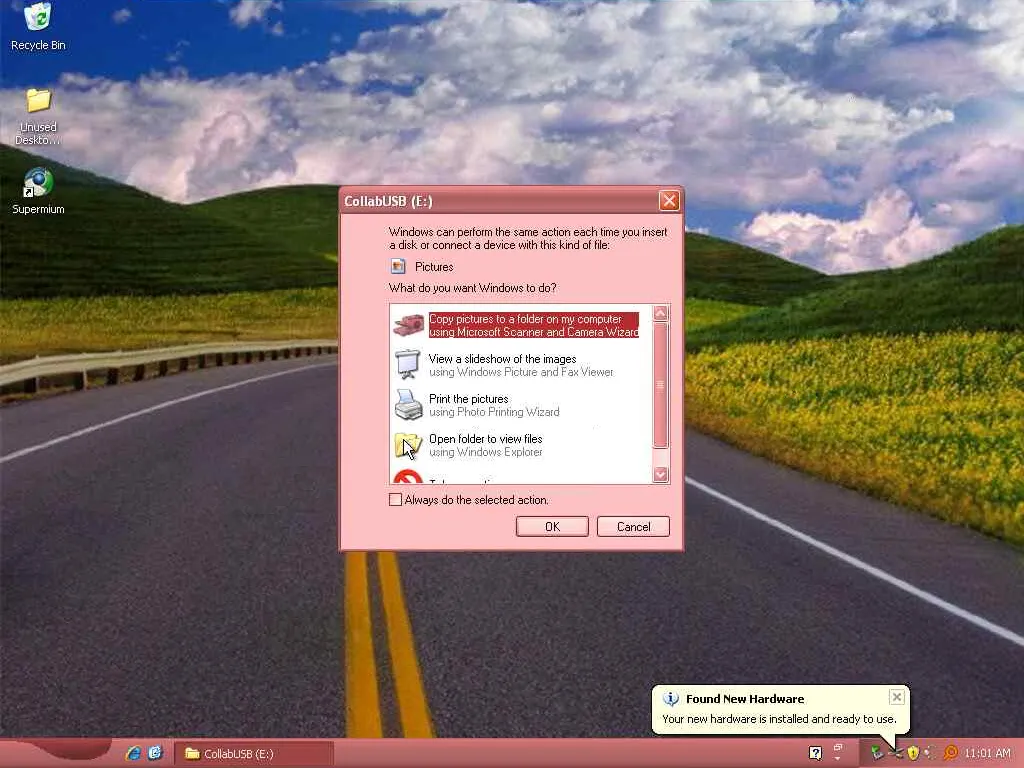Click the Safely Remove Hardware tray icon
1024x768 pixels.
tap(876, 753)
